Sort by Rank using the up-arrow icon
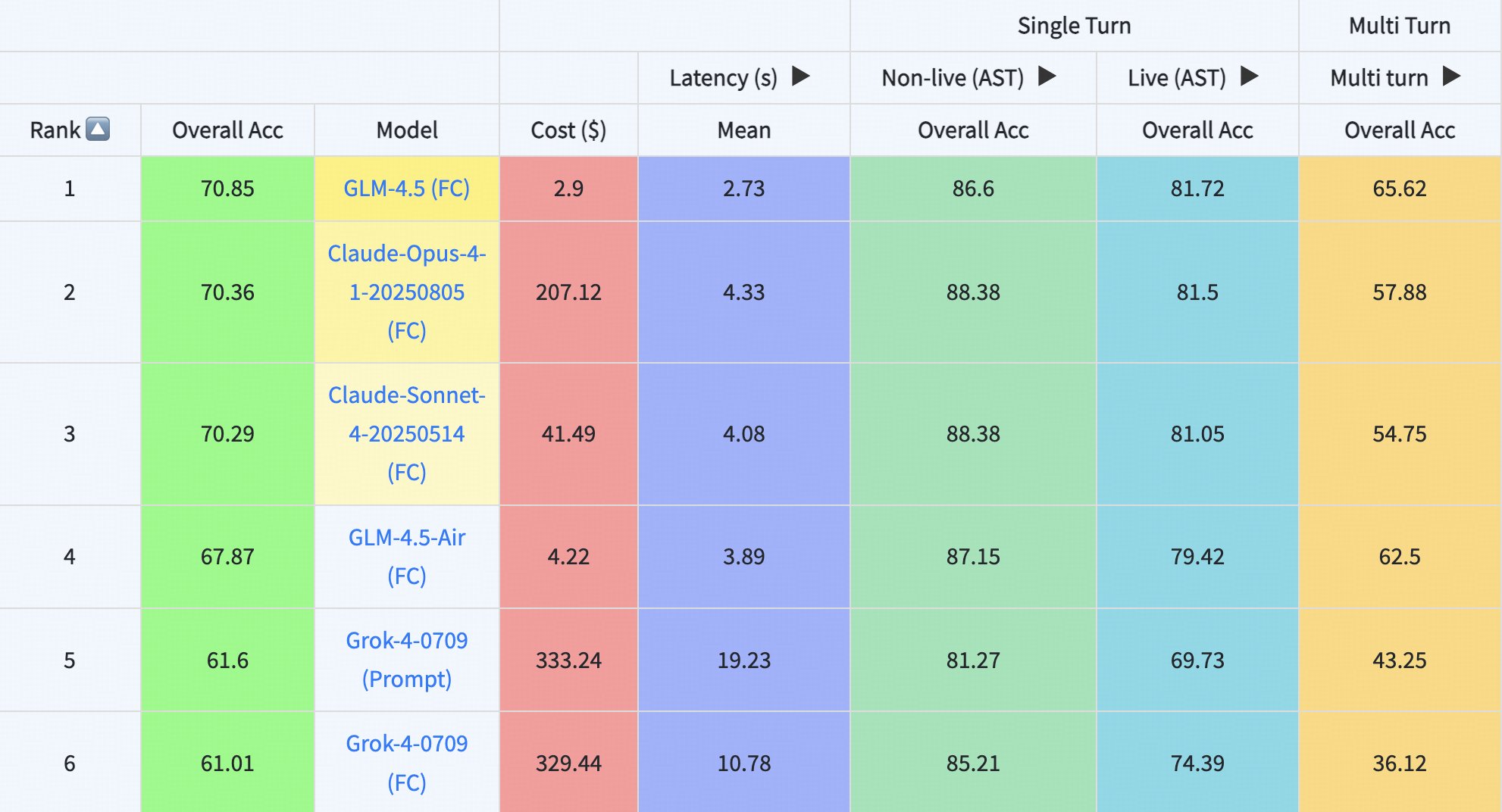The image size is (1502, 812). click(98, 130)
